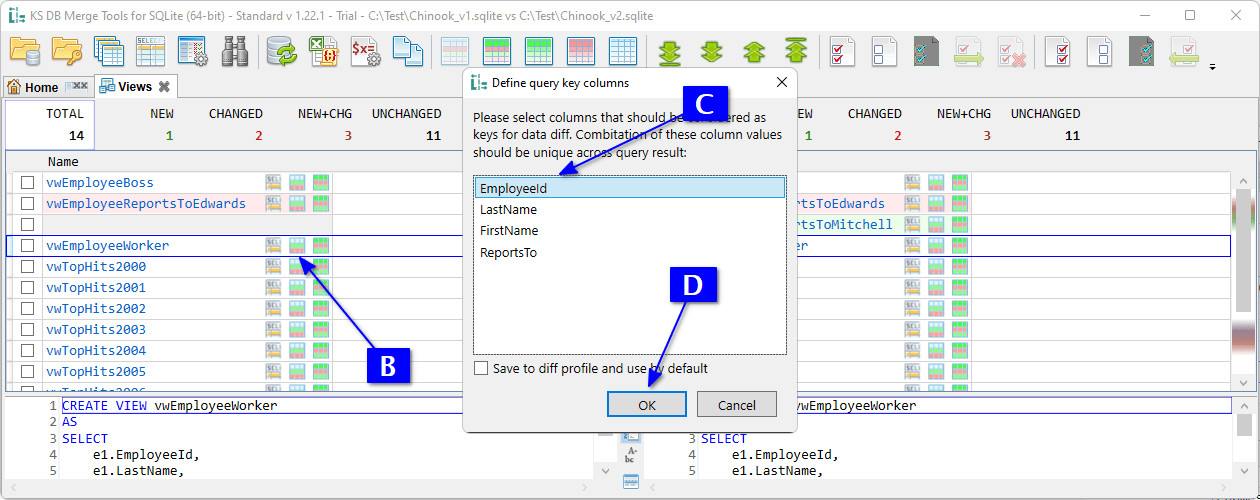
Task: Click OK in the key columns dialog
Action: tap(647, 404)
